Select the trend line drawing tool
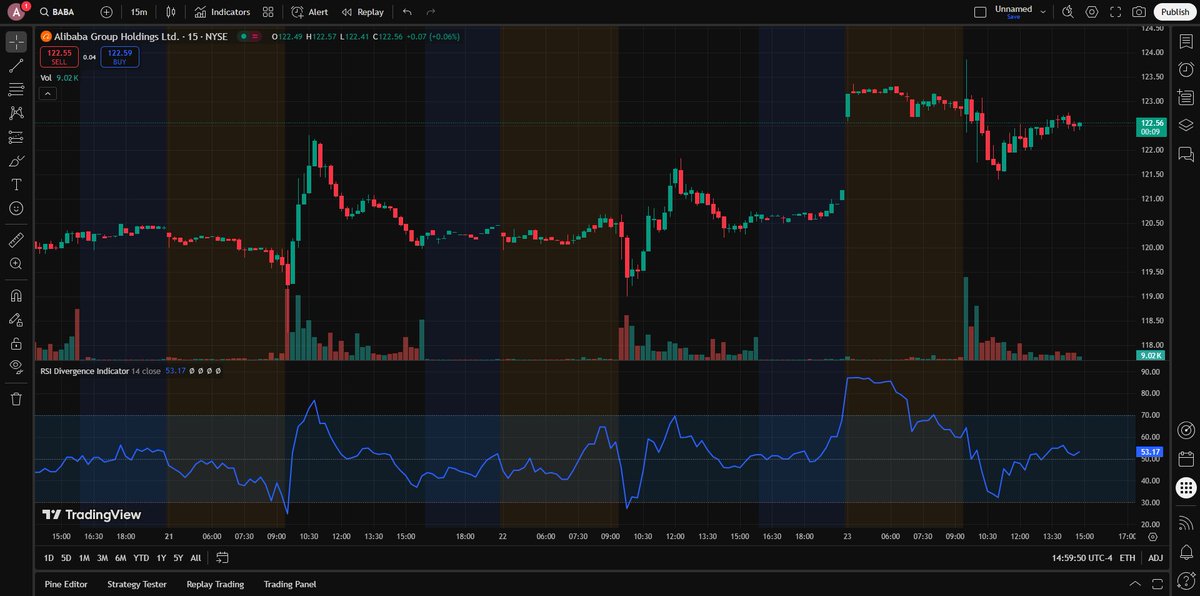 (x=16, y=66)
